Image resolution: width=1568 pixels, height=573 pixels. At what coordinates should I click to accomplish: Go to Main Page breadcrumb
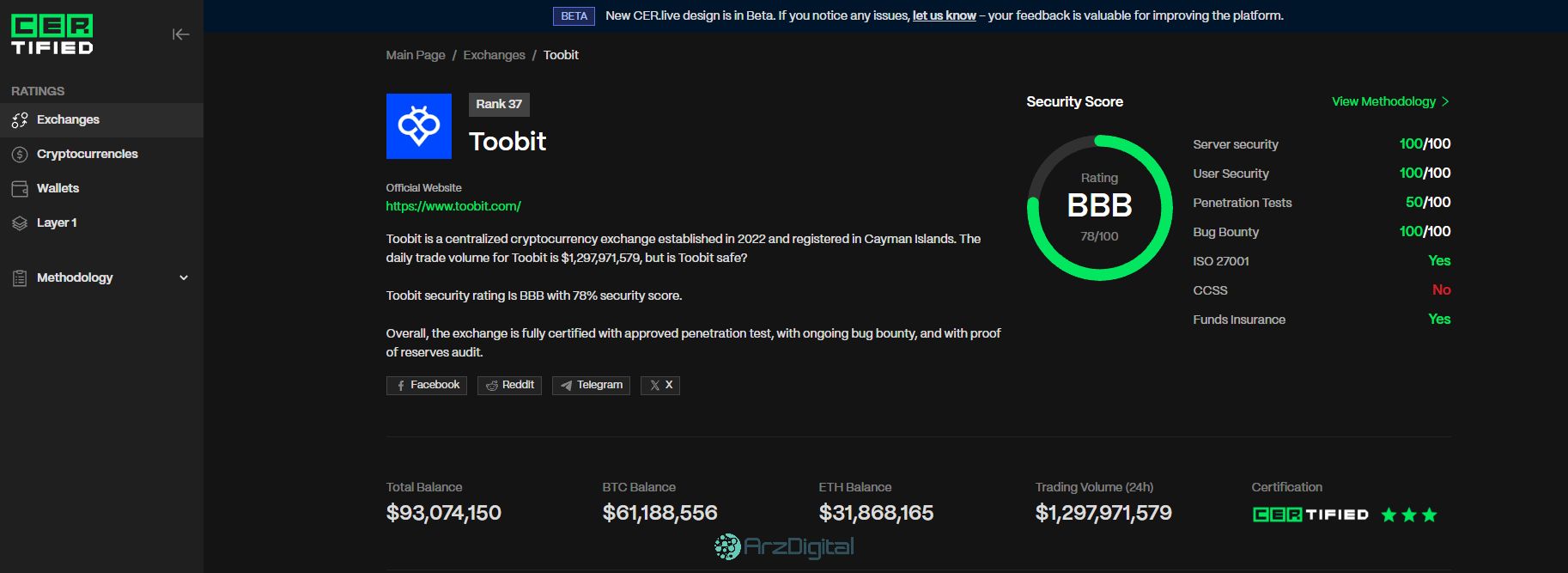click(x=416, y=55)
